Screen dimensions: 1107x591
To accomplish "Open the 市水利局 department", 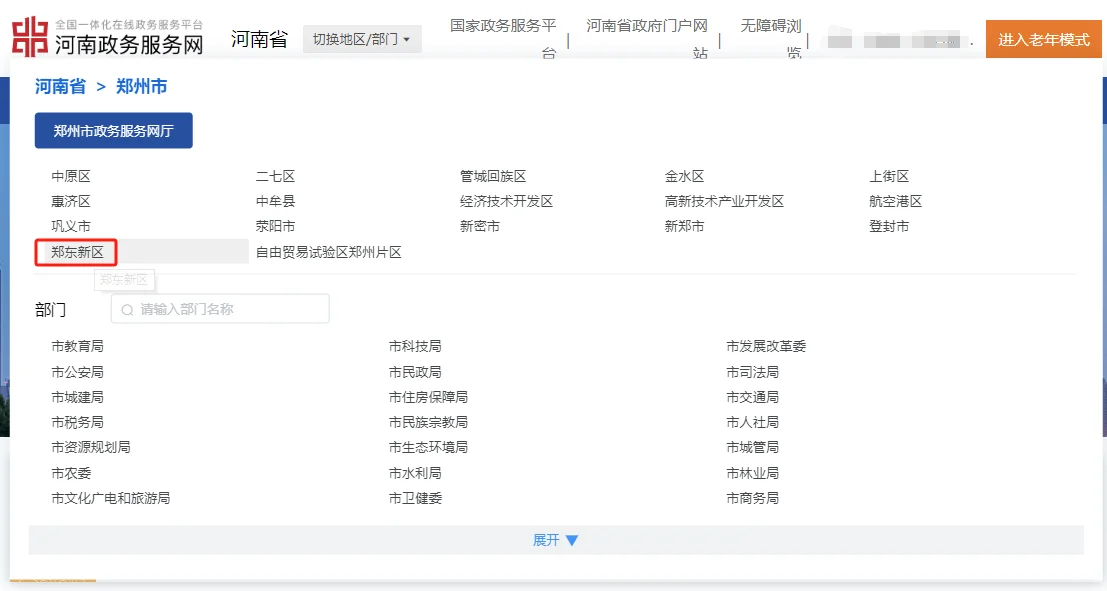I will [415, 473].
